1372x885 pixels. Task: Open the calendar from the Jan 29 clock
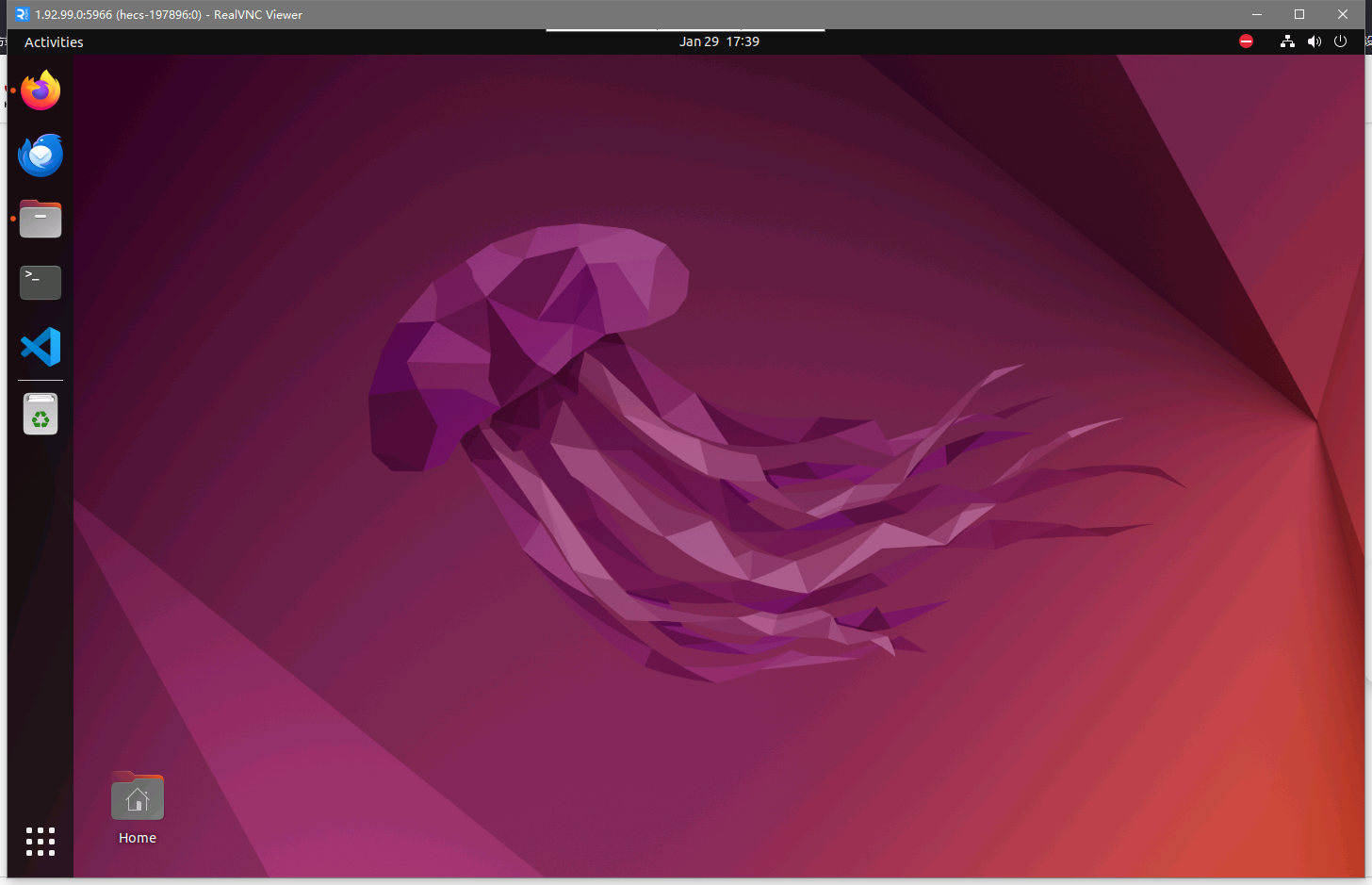pyautogui.click(x=719, y=41)
